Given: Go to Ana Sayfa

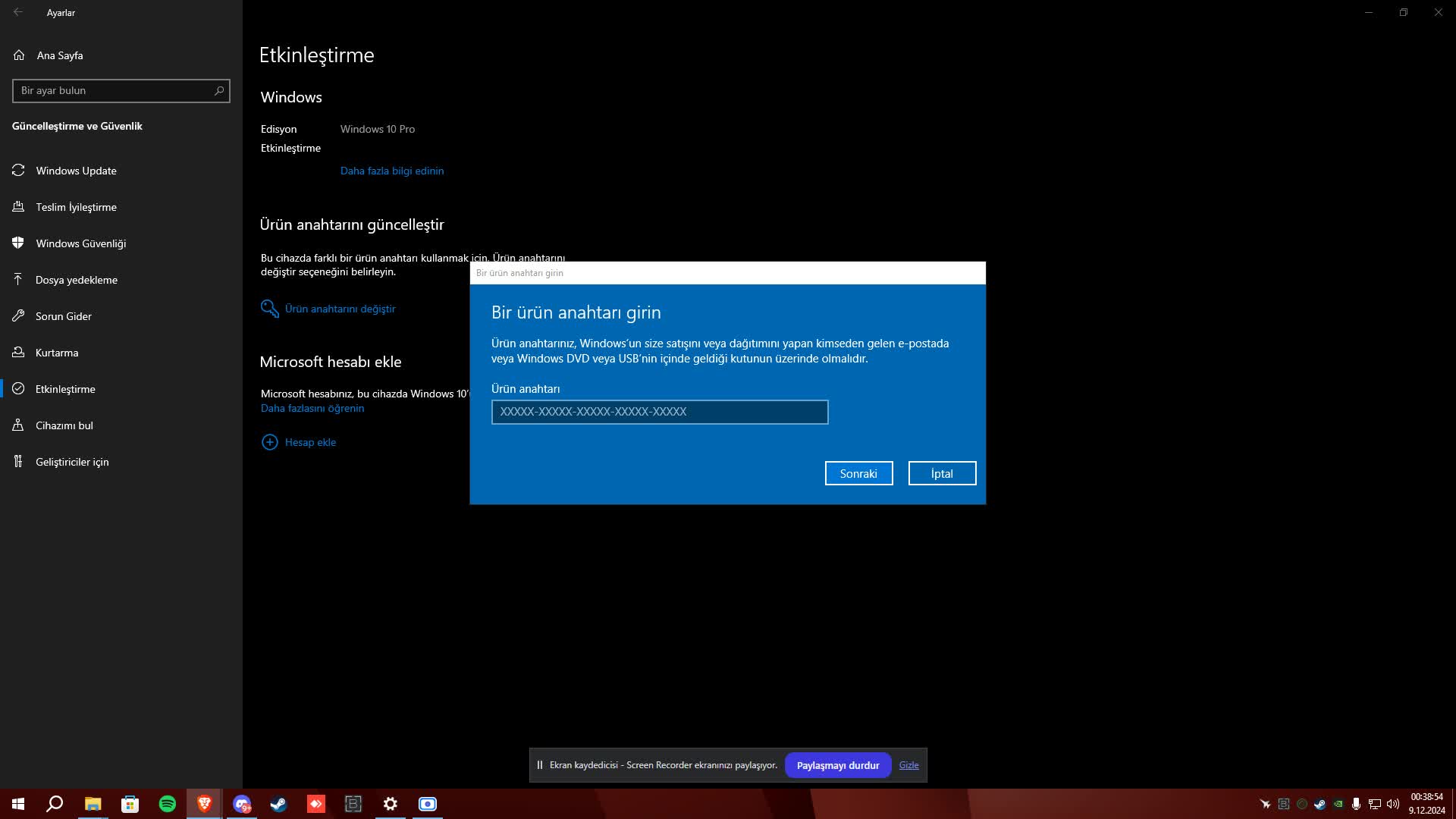Looking at the screenshot, I should click(59, 55).
